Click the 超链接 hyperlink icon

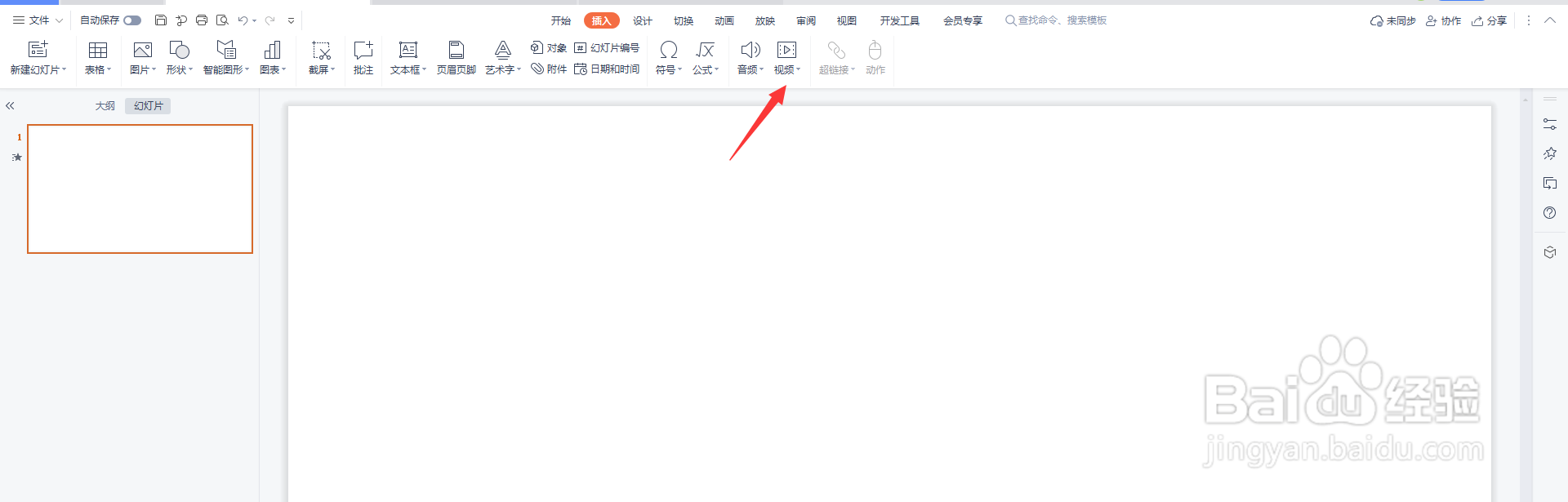[836, 50]
